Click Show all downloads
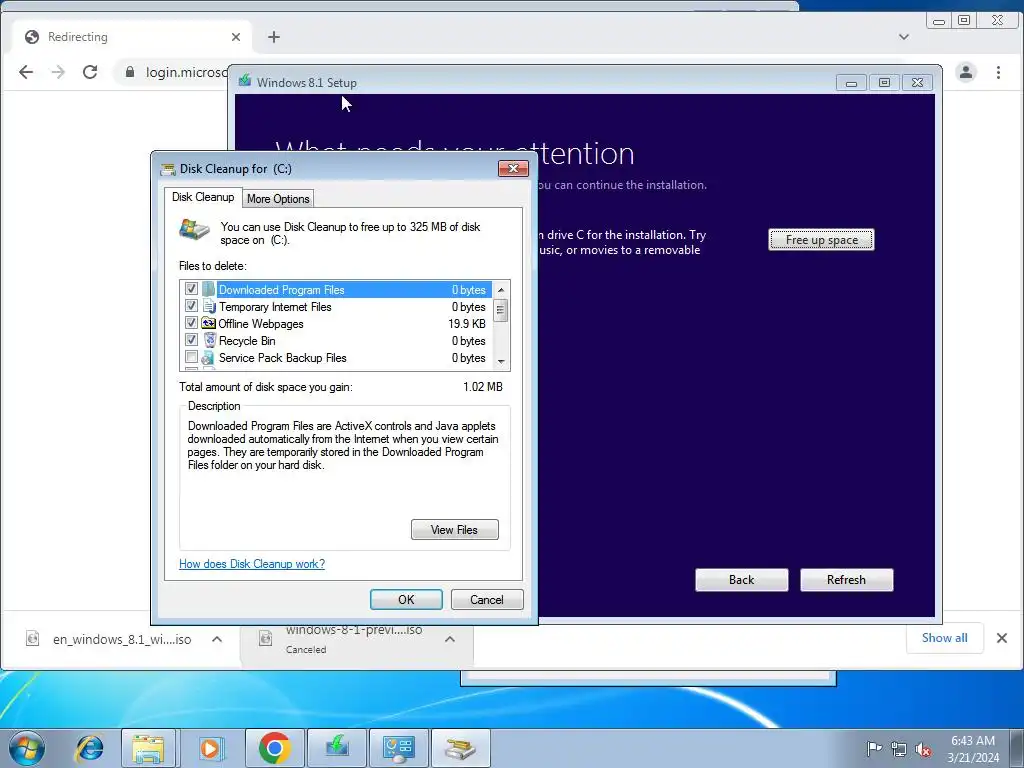 point(944,638)
